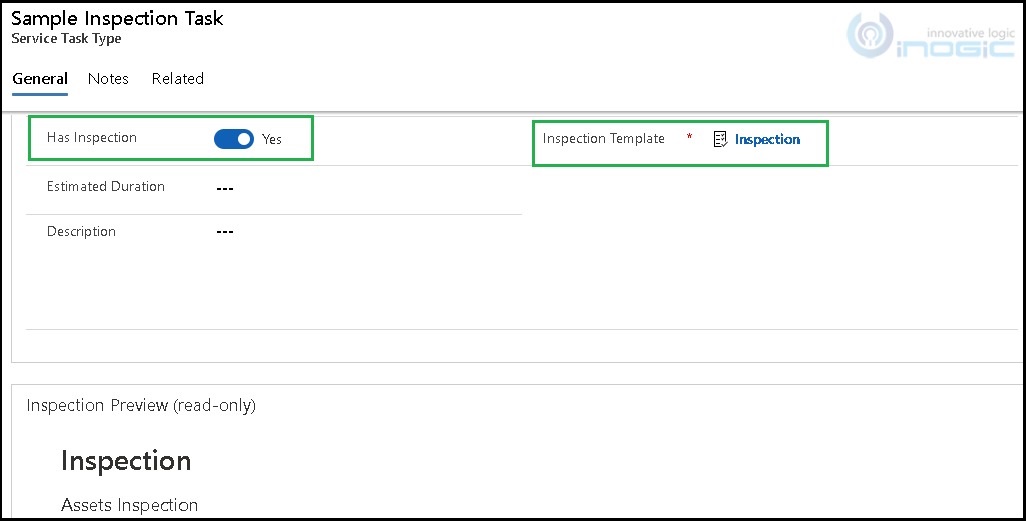
Task: Click the large Inspection preview title
Action: click(126, 460)
